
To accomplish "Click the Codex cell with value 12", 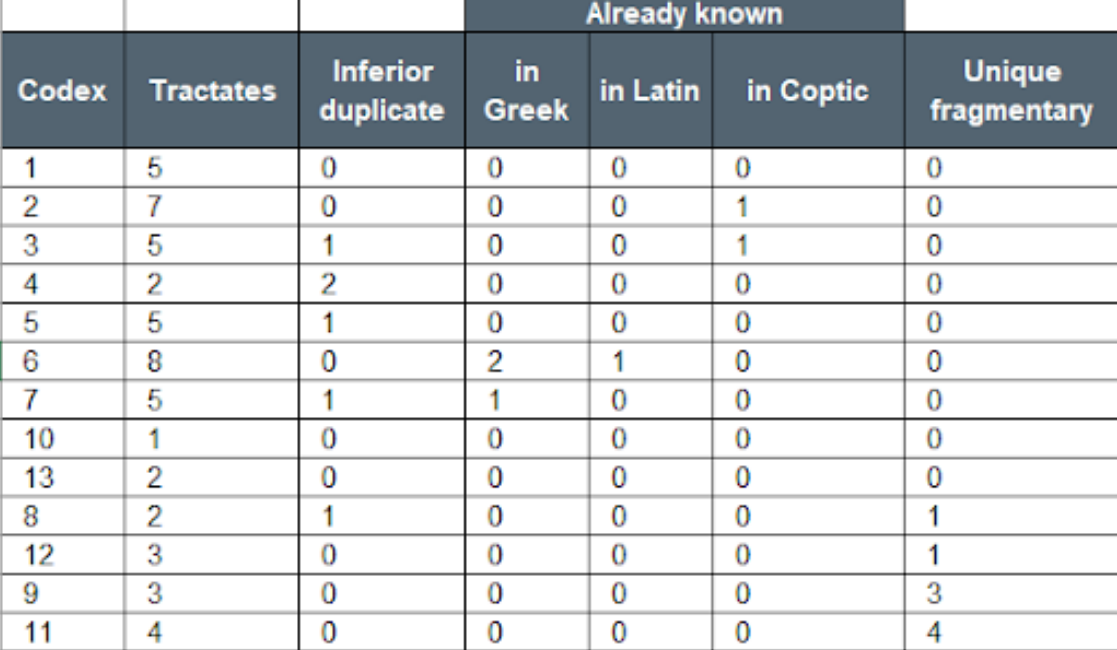I will click(x=62, y=555).
